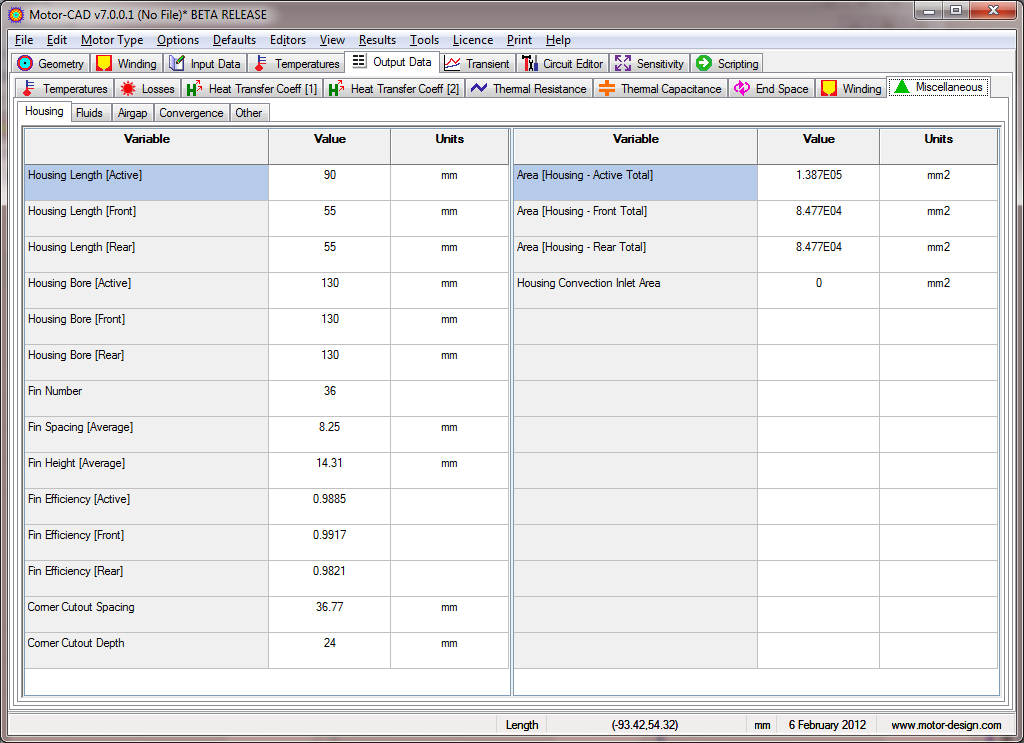The height and width of the screenshot is (743, 1024).
Task: Open the Edit menu
Action: click(57, 40)
